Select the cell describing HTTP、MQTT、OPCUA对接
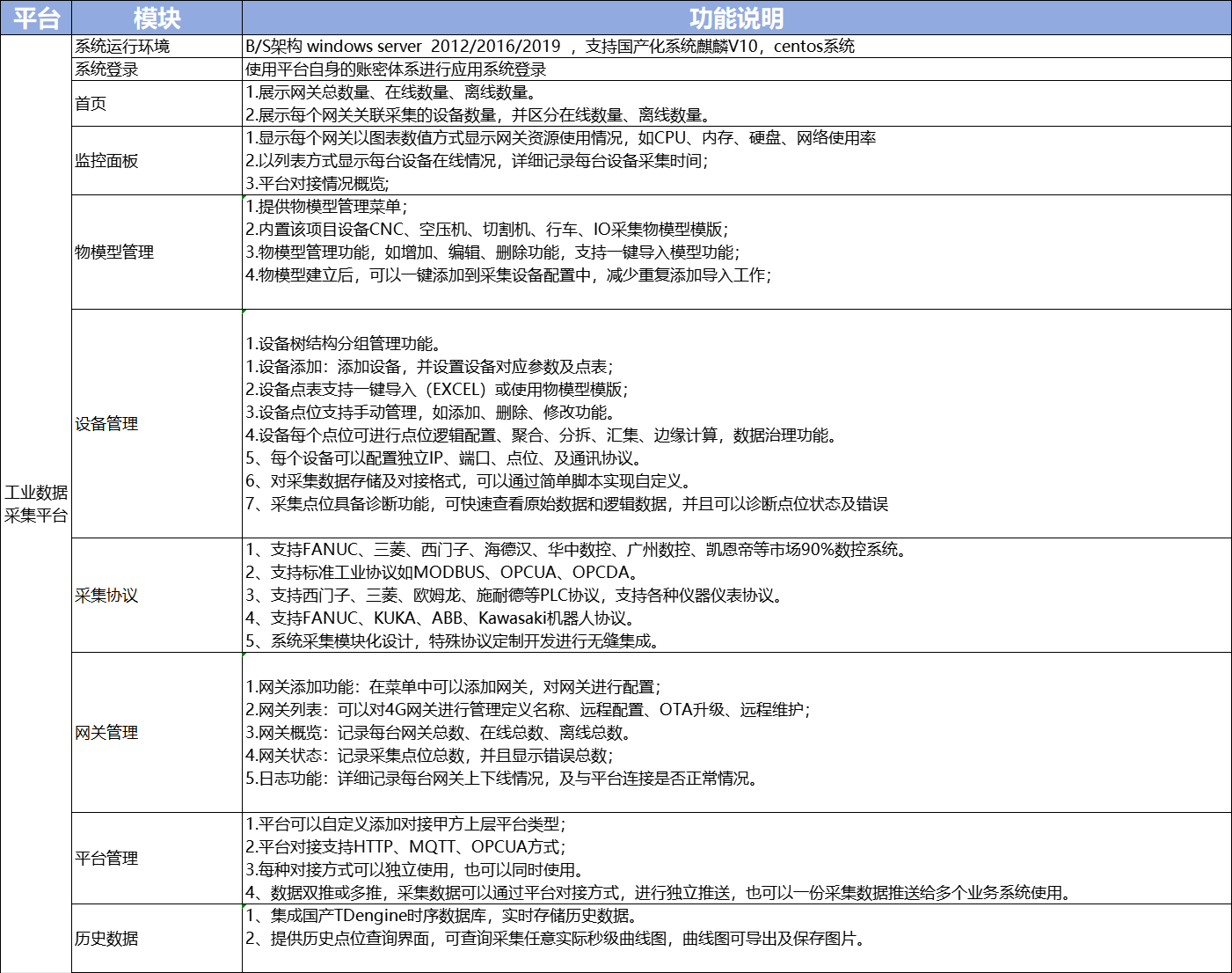This screenshot has width=1232, height=973. 736,859
